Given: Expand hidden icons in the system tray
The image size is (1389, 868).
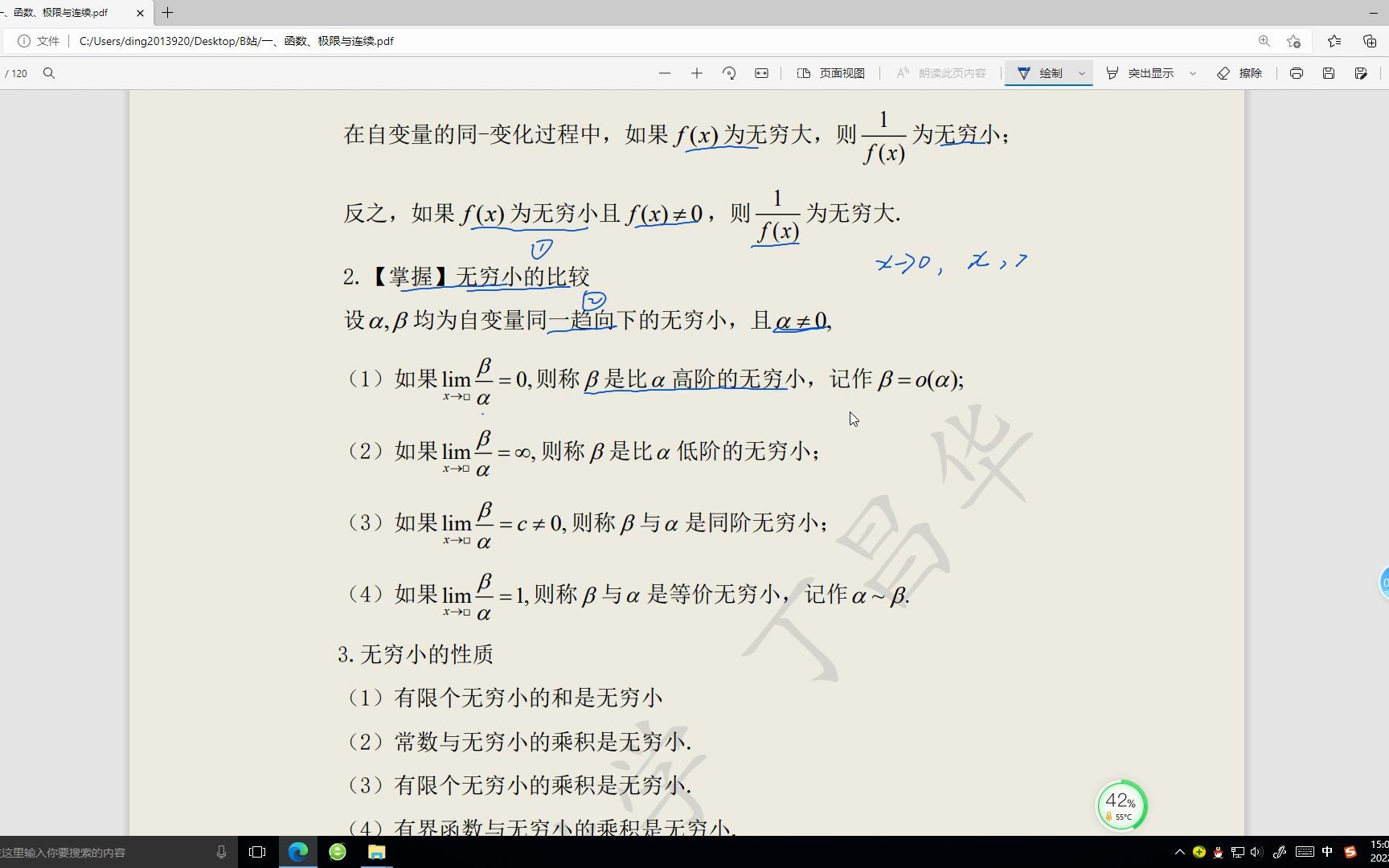Looking at the screenshot, I should pyautogui.click(x=1179, y=852).
